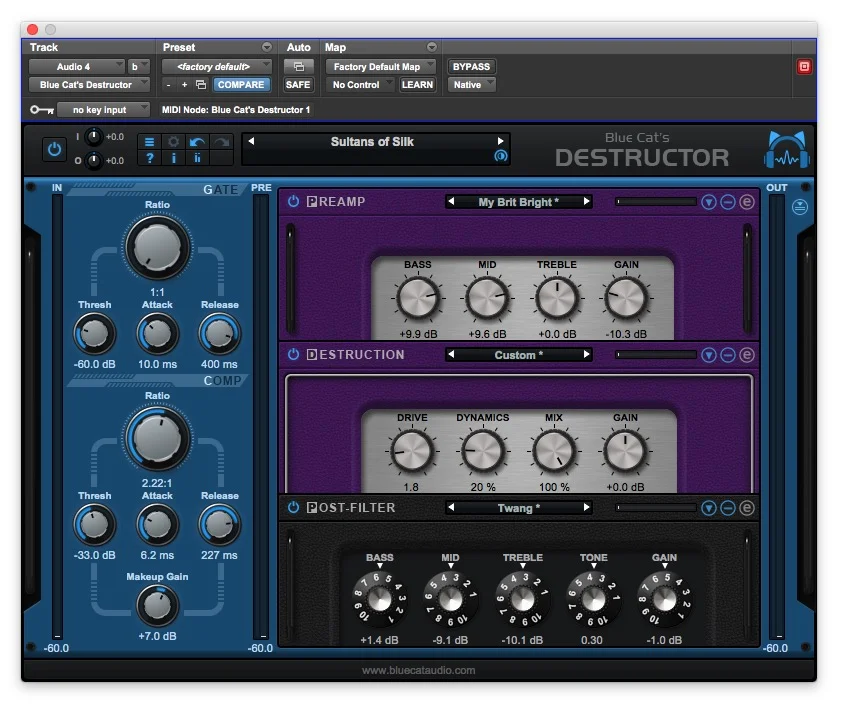Open the help question mark icon
This screenshot has height=710, width=842.
point(149,158)
